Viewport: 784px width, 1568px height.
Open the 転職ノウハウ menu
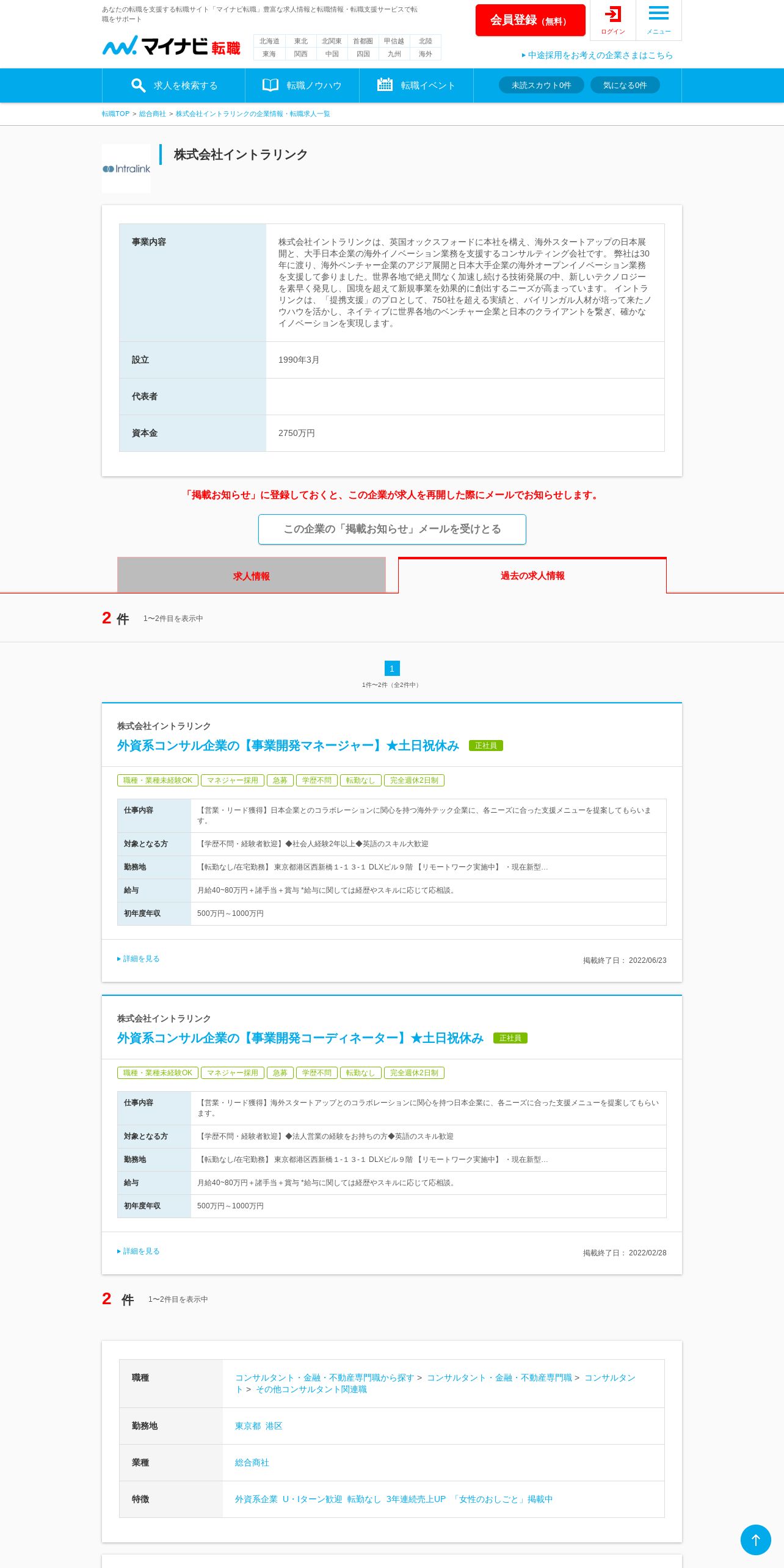coord(302,85)
